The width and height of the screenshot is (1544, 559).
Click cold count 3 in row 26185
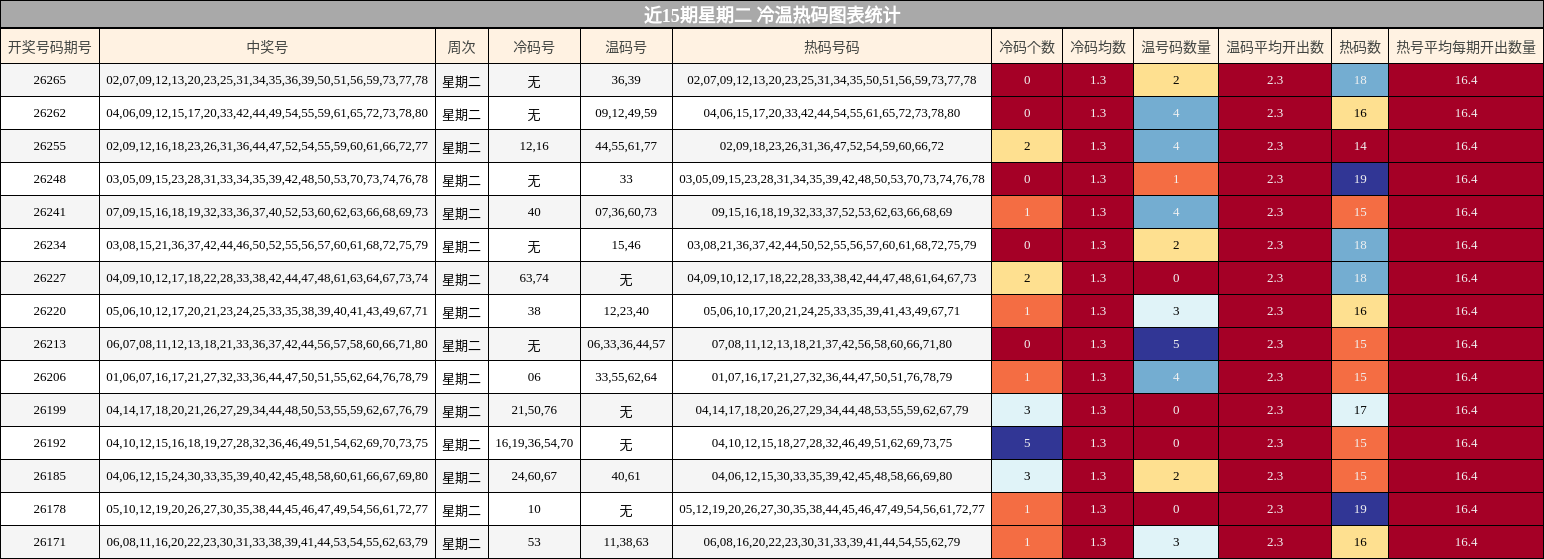pos(1027,476)
